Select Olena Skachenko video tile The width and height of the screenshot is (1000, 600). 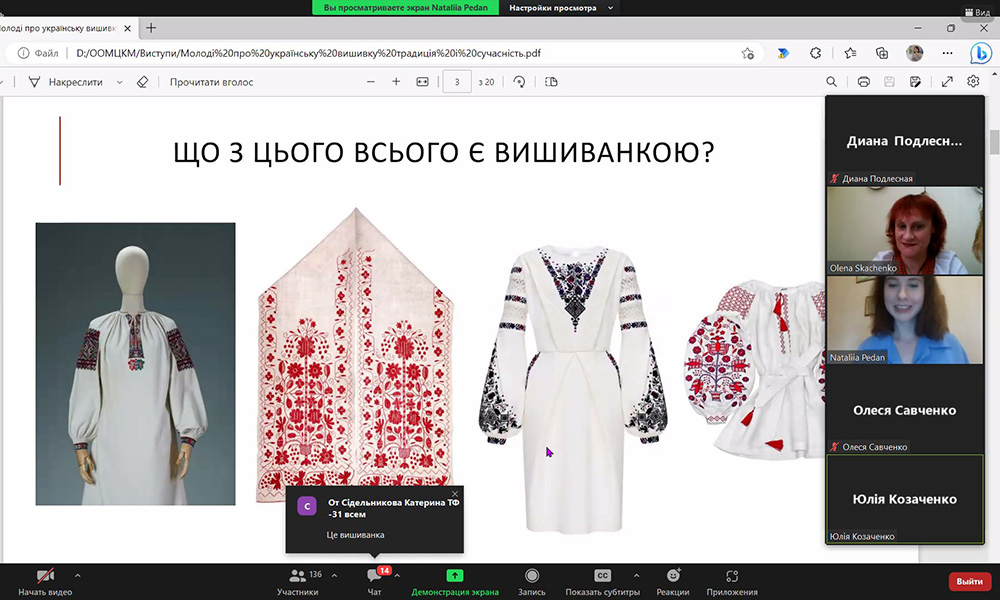[904, 230]
